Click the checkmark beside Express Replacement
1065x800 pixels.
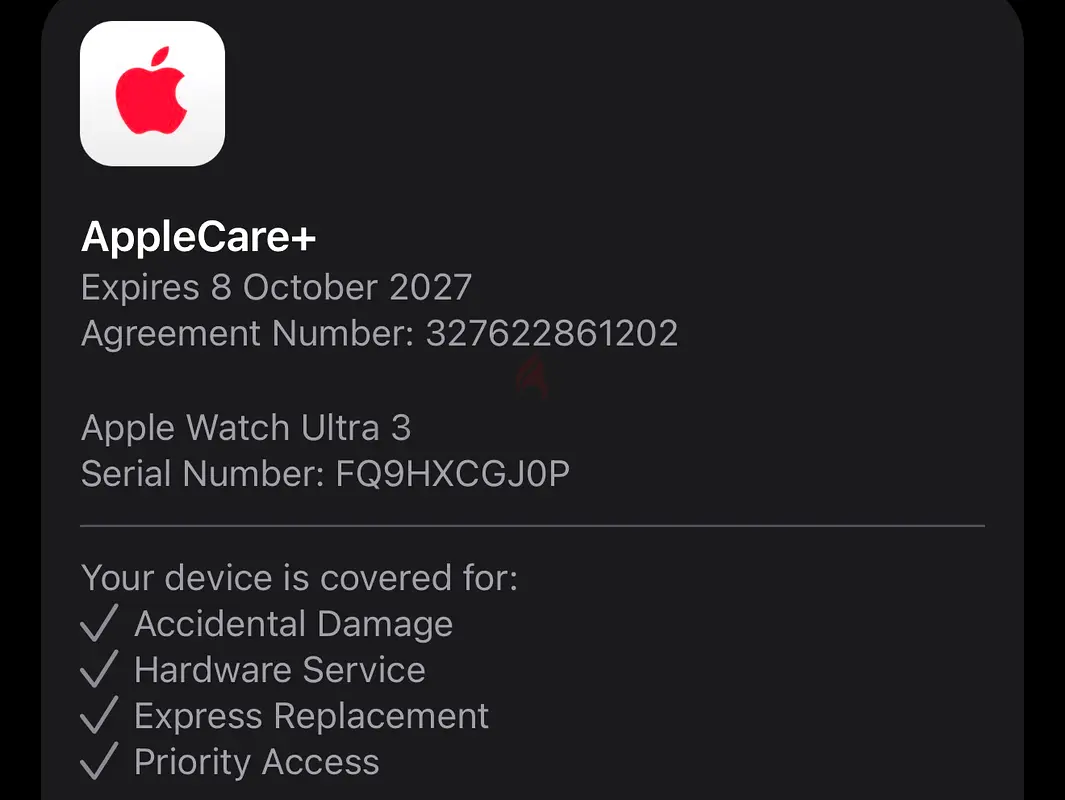pos(99,715)
